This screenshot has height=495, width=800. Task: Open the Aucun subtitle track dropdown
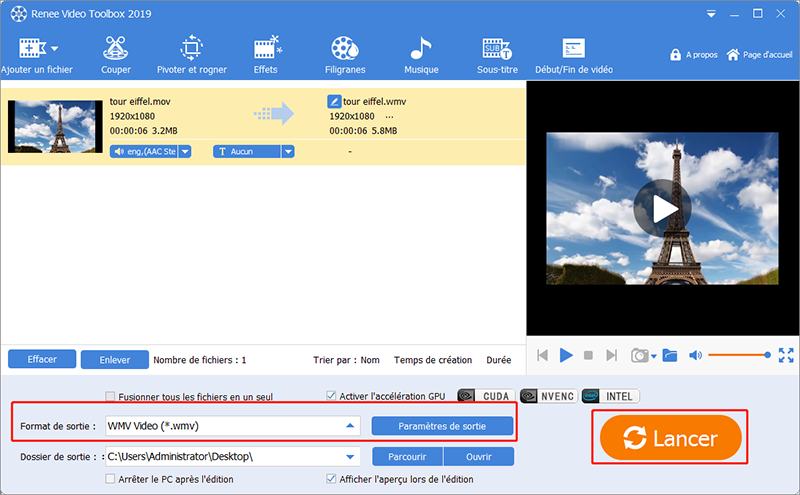tap(288, 151)
